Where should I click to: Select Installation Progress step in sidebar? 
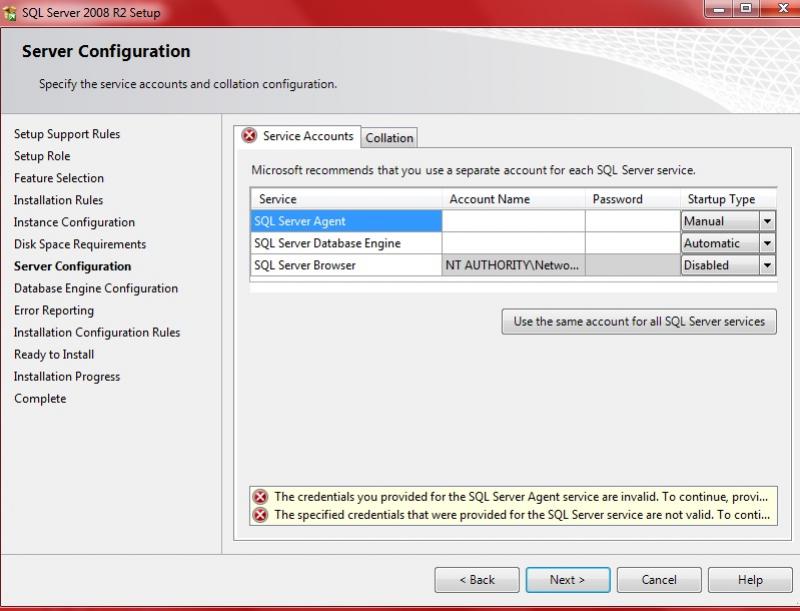(67, 376)
